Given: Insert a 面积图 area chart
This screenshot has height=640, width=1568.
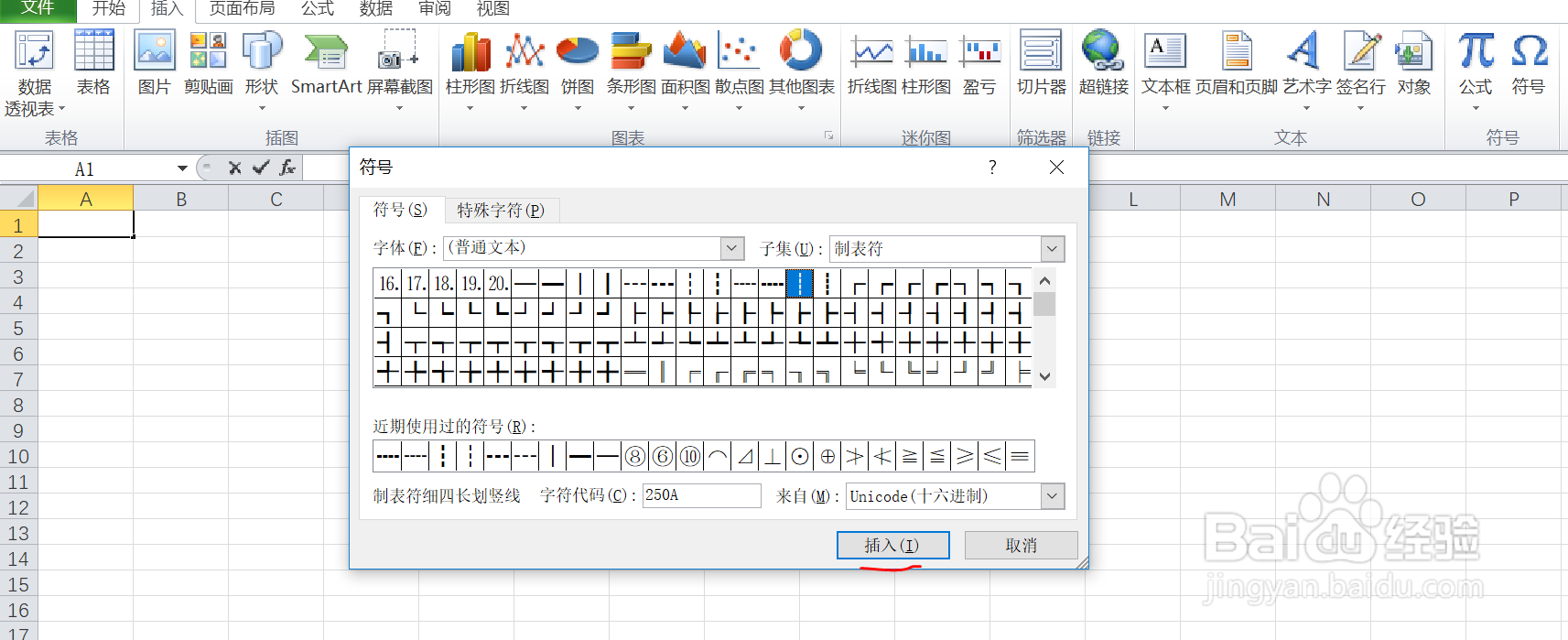Looking at the screenshot, I should 685,71.
